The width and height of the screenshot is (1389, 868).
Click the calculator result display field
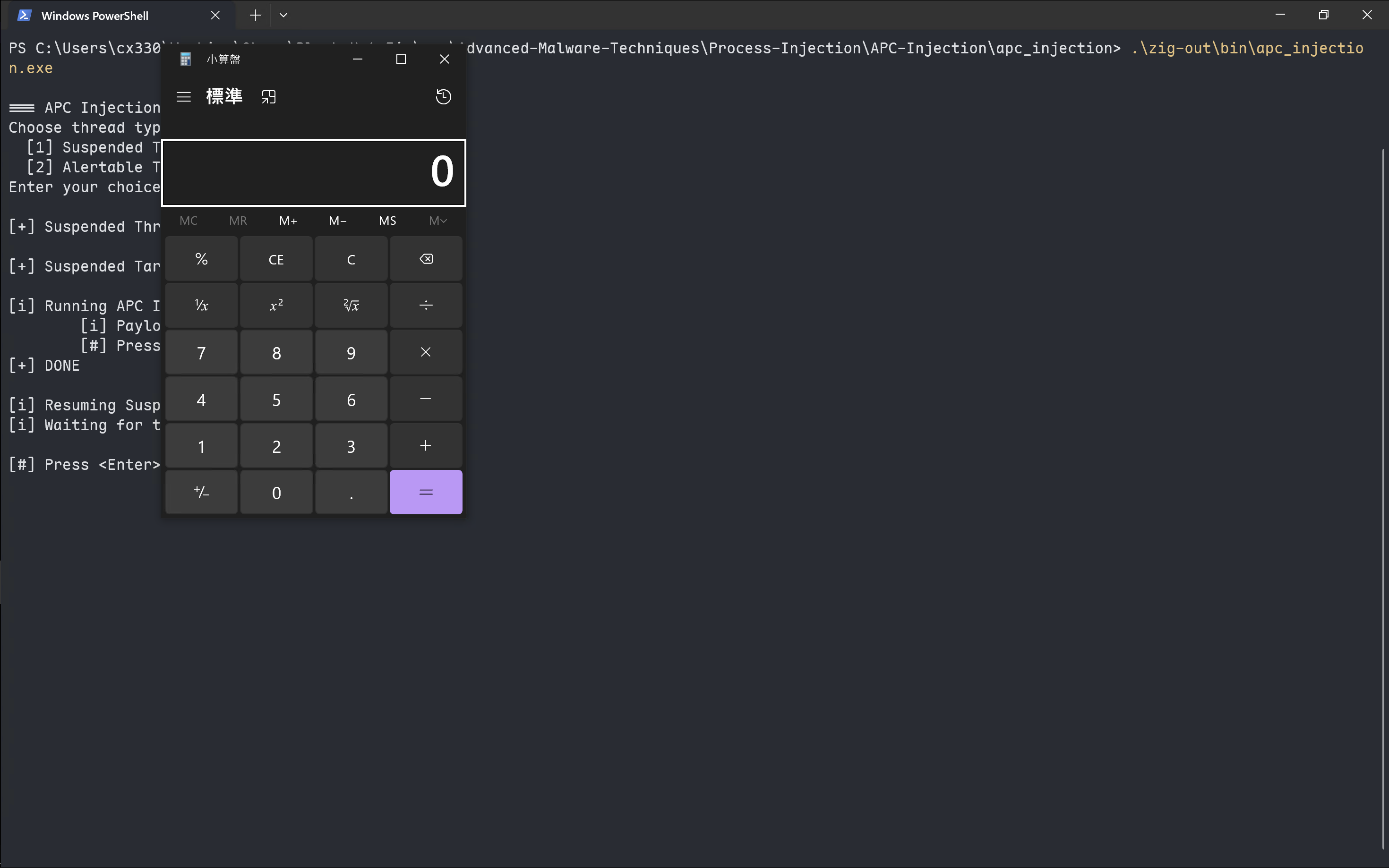pyautogui.click(x=314, y=172)
